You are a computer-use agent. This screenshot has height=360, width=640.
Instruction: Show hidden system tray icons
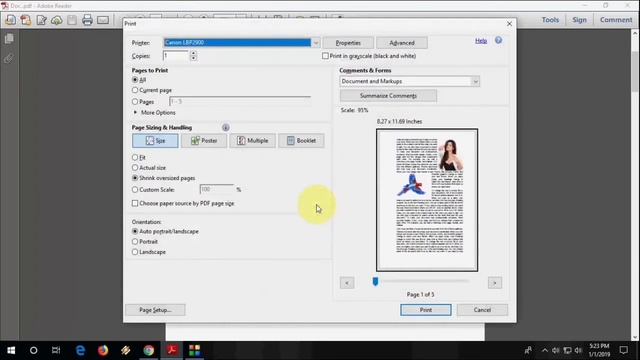tap(544, 350)
